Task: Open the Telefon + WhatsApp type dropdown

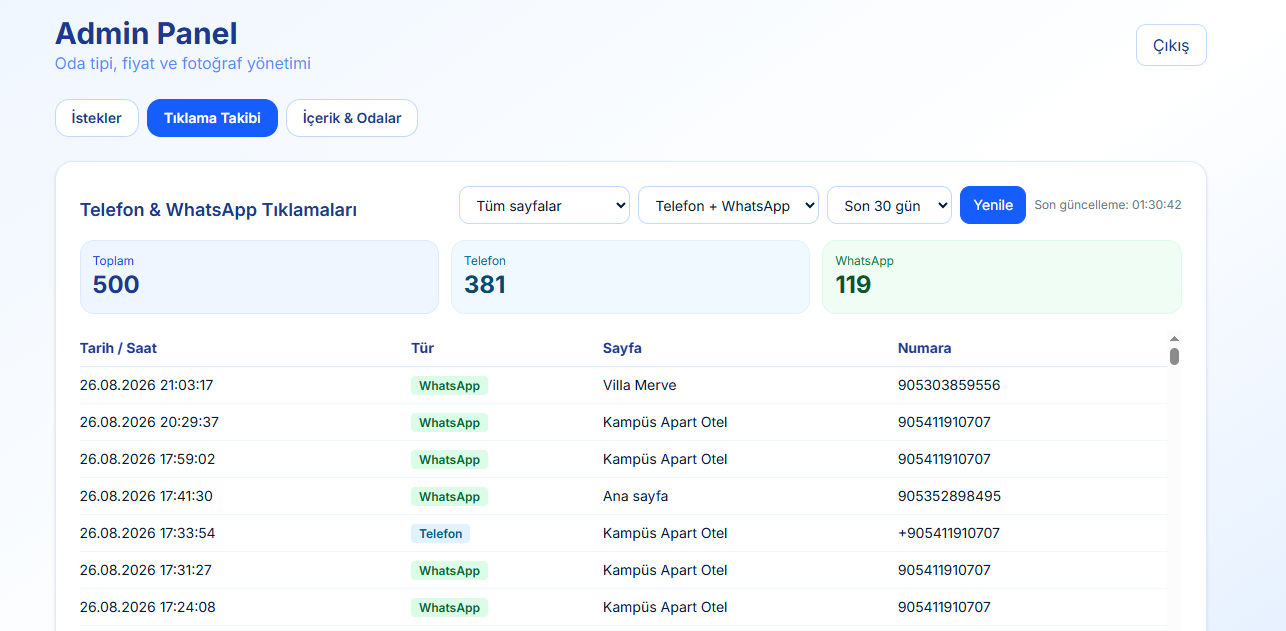Action: point(728,205)
